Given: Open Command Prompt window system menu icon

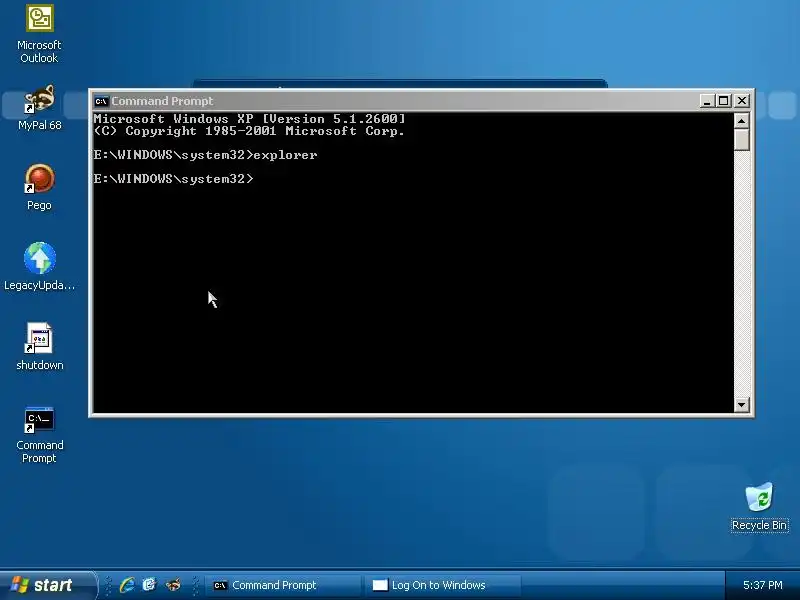Looking at the screenshot, I should (x=101, y=101).
